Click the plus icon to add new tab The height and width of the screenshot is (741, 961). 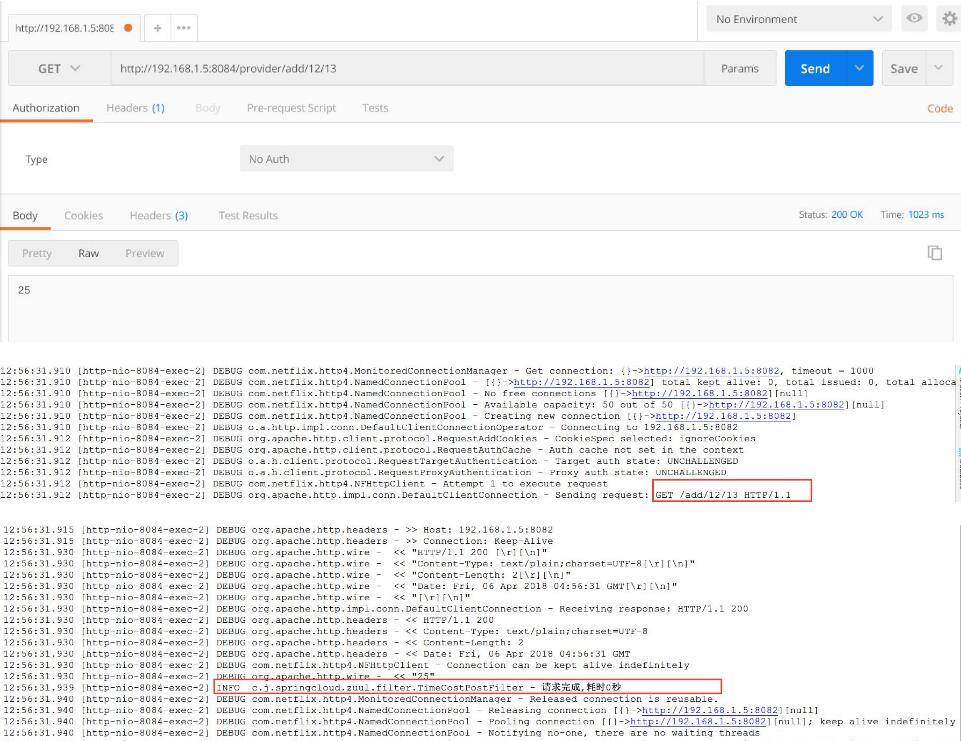click(x=157, y=28)
